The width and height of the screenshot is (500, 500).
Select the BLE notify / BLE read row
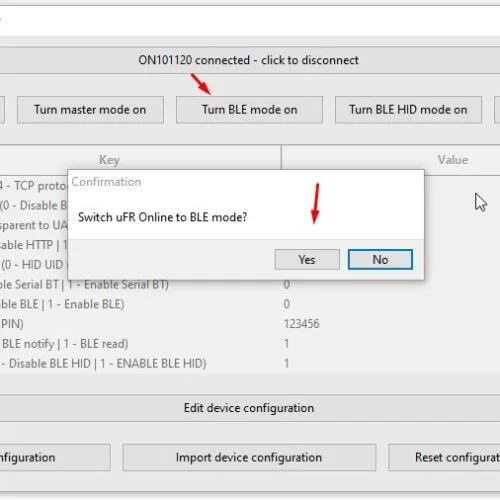pos(250,344)
